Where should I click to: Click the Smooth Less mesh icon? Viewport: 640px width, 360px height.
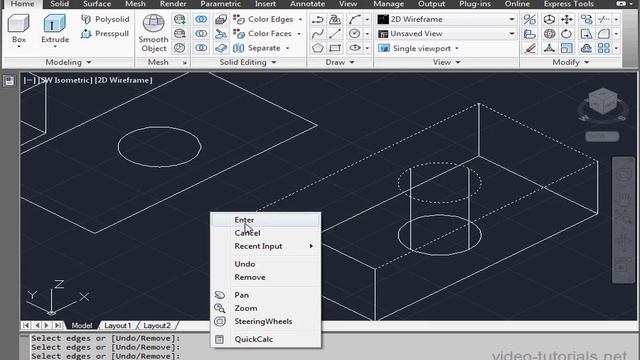point(180,33)
